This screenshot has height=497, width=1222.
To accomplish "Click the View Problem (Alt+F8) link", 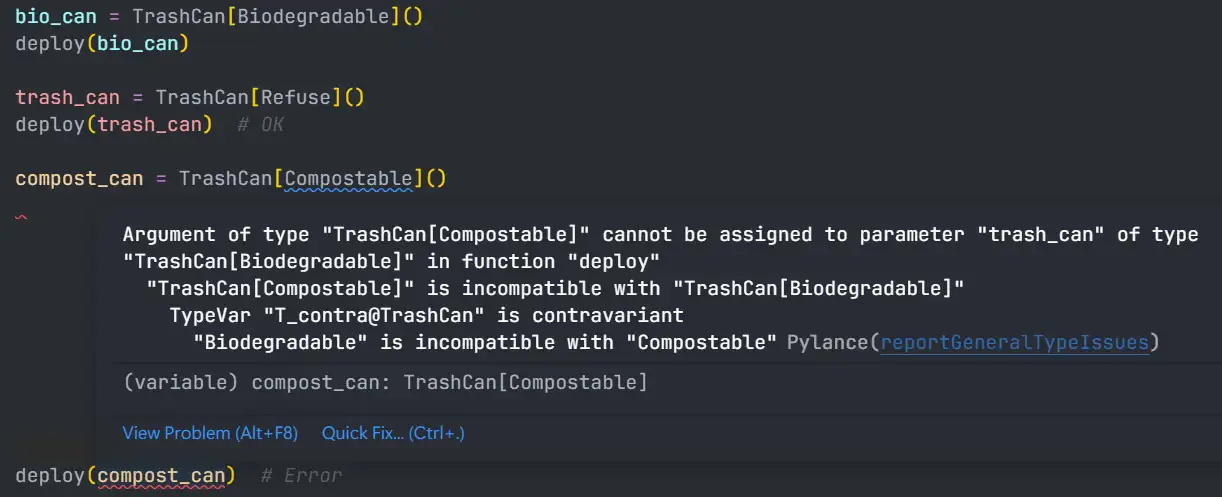I will click(x=210, y=434).
